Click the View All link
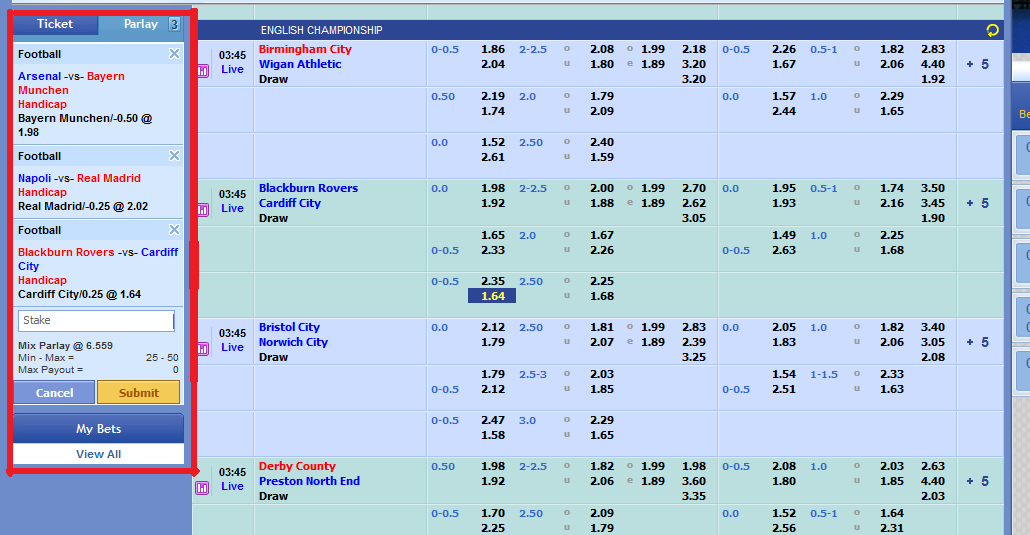The width and height of the screenshot is (1030, 535). (x=98, y=454)
